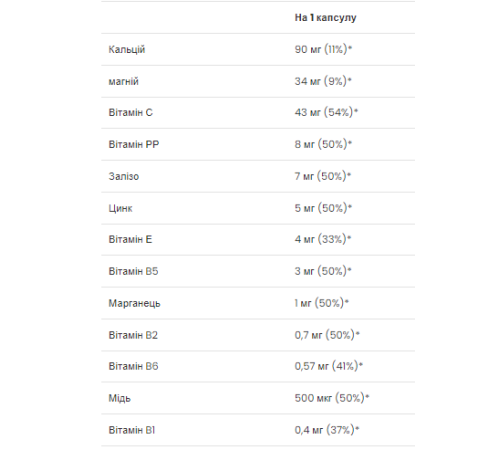Screen dimensions: 500x450
Task: Click the Вітамін Е label
Action: click(130, 239)
